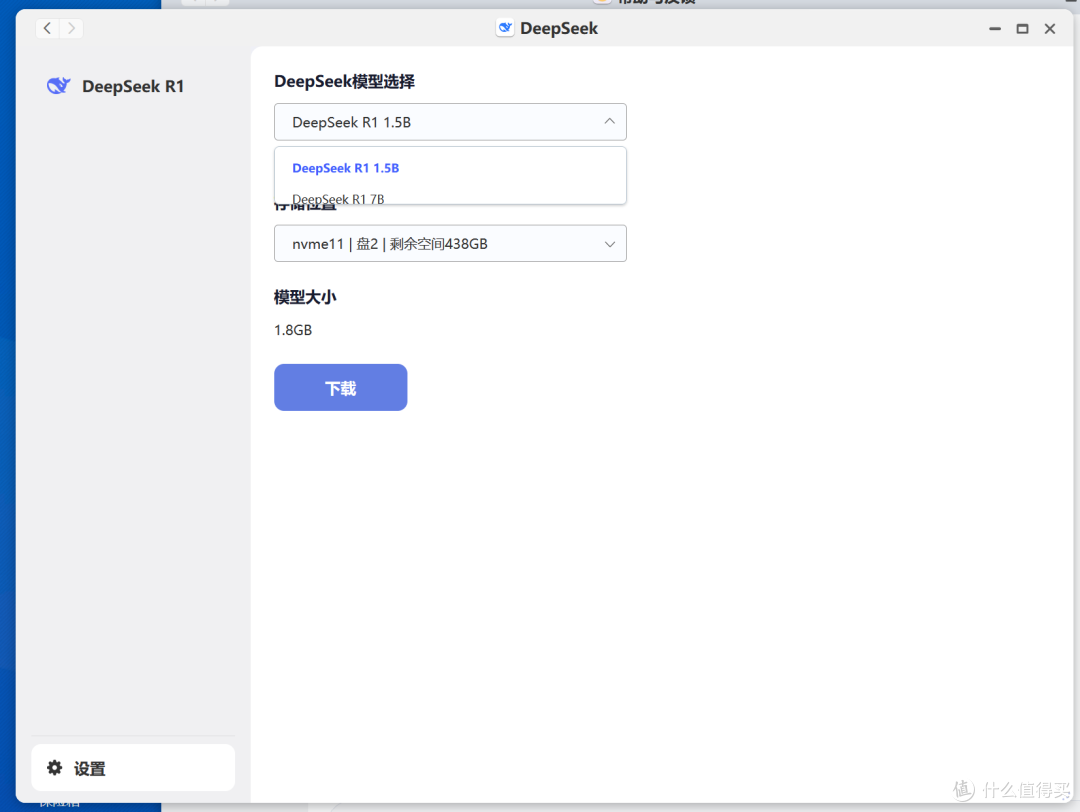Maximize the DeepSeek window
The width and height of the screenshot is (1080, 812).
click(x=1022, y=28)
